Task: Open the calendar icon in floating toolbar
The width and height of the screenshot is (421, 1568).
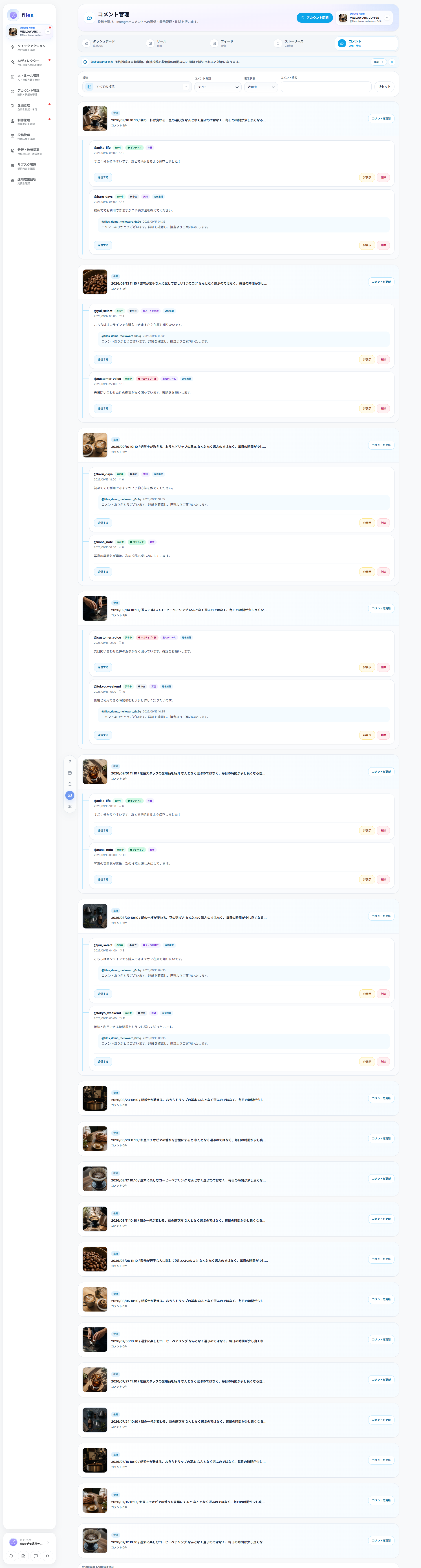Action: click(x=70, y=773)
